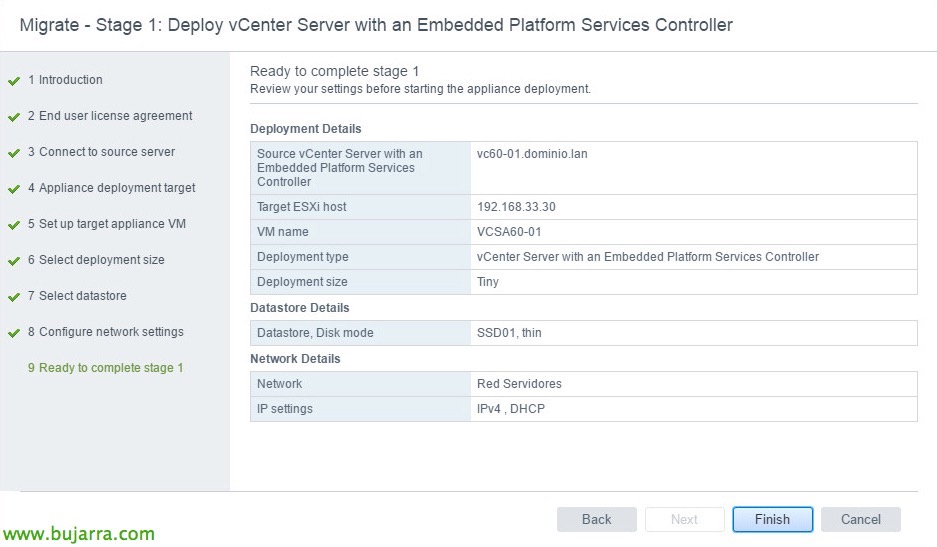Click checkmark icon for Appliance deployment target
The width and height of the screenshot is (937, 547).
[x=14, y=189]
